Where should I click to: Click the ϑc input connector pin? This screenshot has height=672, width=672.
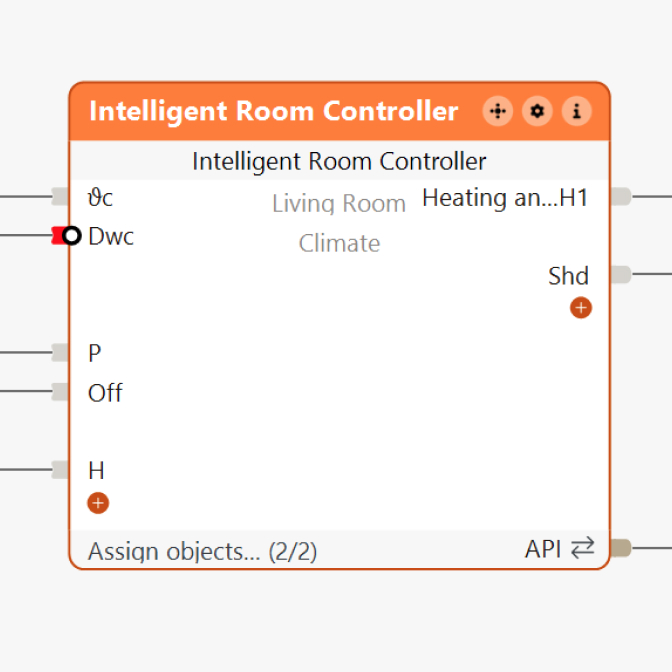(60, 197)
